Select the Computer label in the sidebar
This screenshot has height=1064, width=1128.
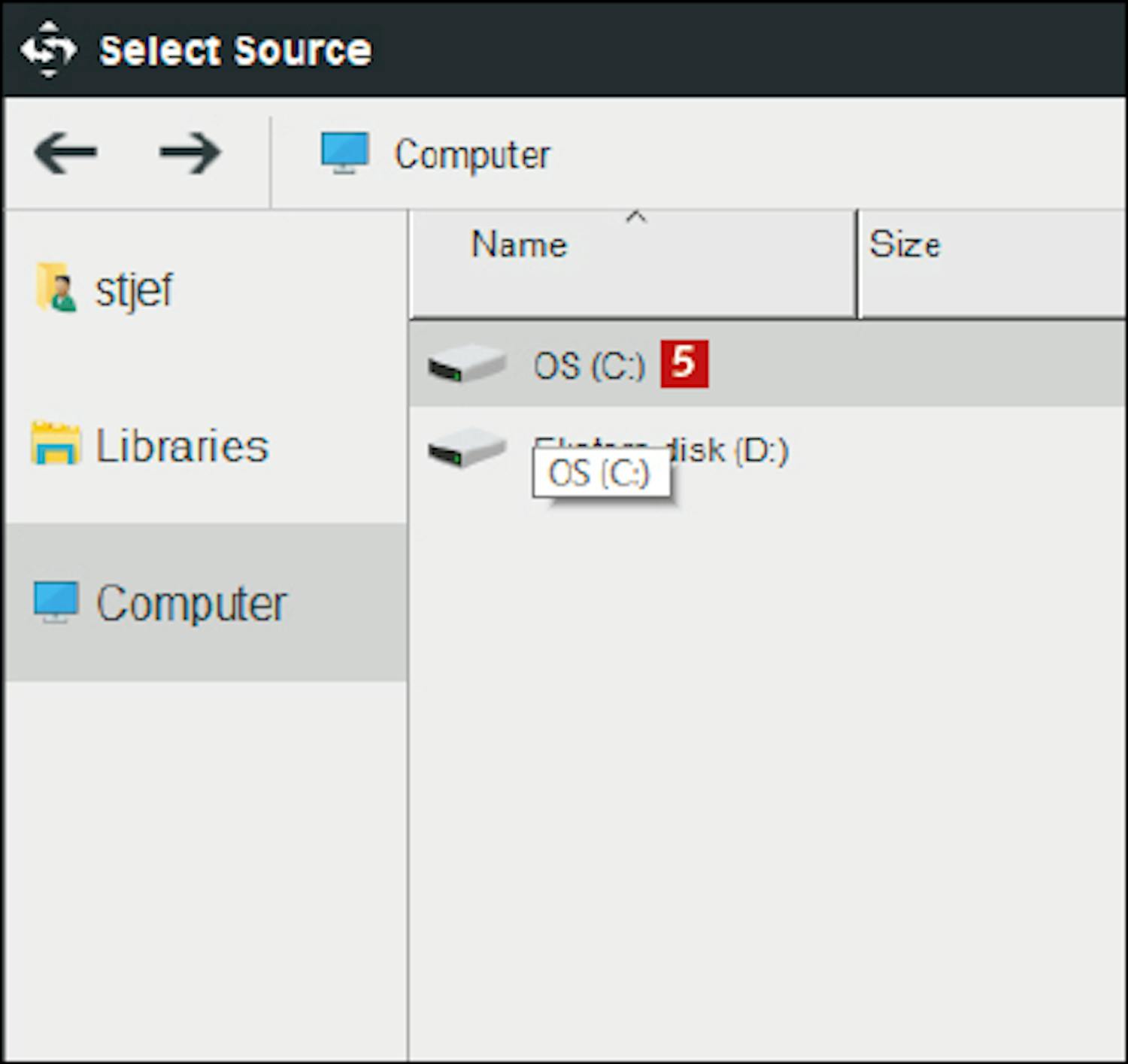tap(191, 603)
